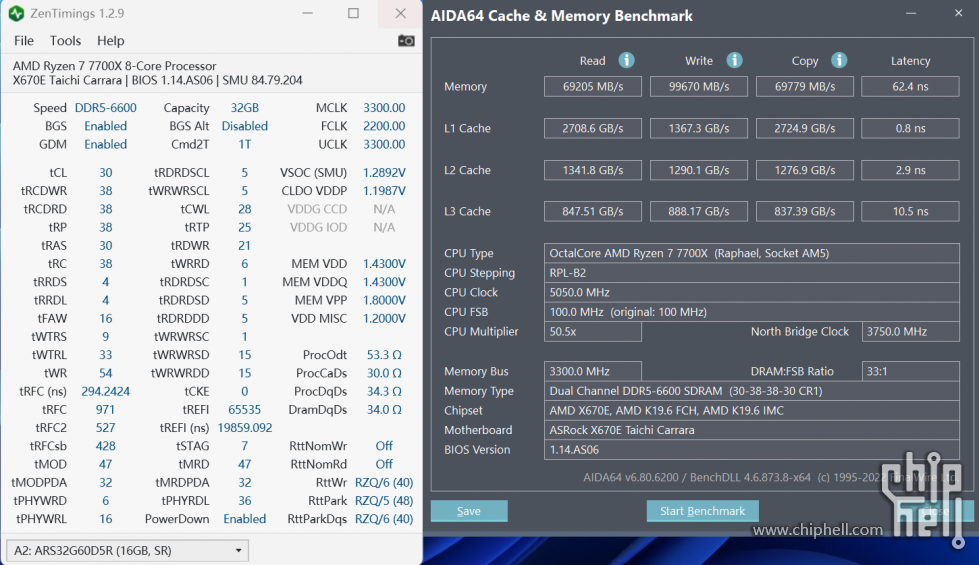Click the tCL value 30
Screen dimensions: 979x565
coord(106,172)
